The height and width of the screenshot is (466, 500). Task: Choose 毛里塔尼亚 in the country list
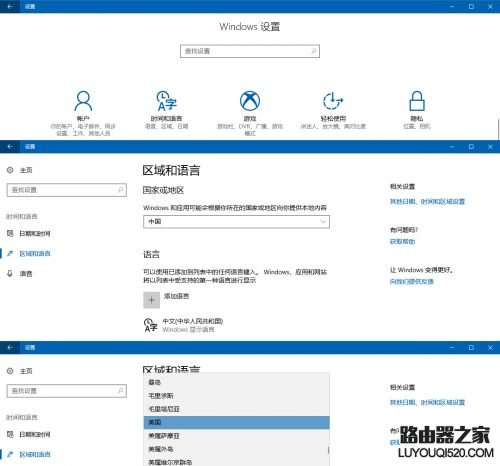click(236, 409)
